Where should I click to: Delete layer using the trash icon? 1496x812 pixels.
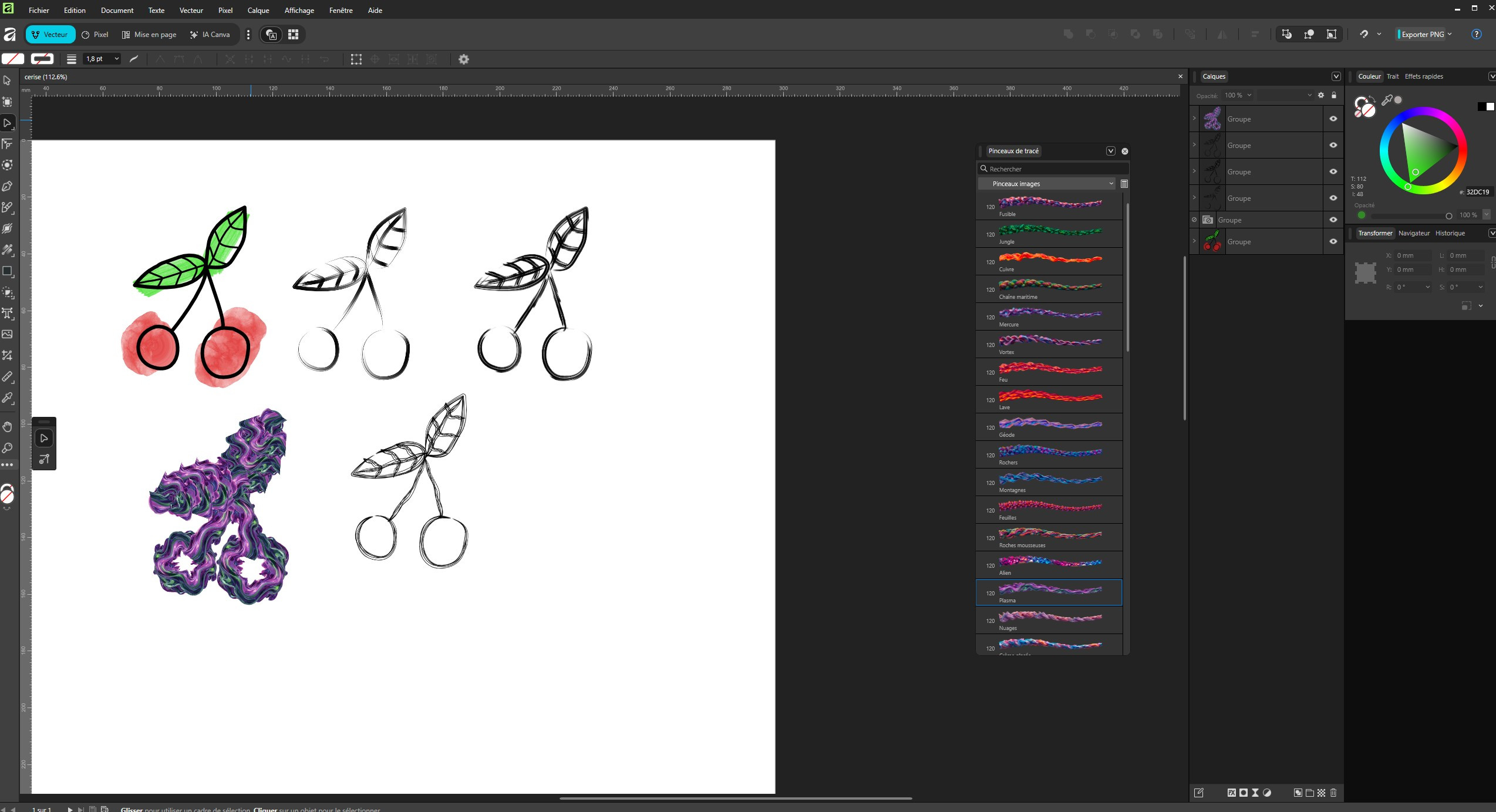pos(1333,793)
